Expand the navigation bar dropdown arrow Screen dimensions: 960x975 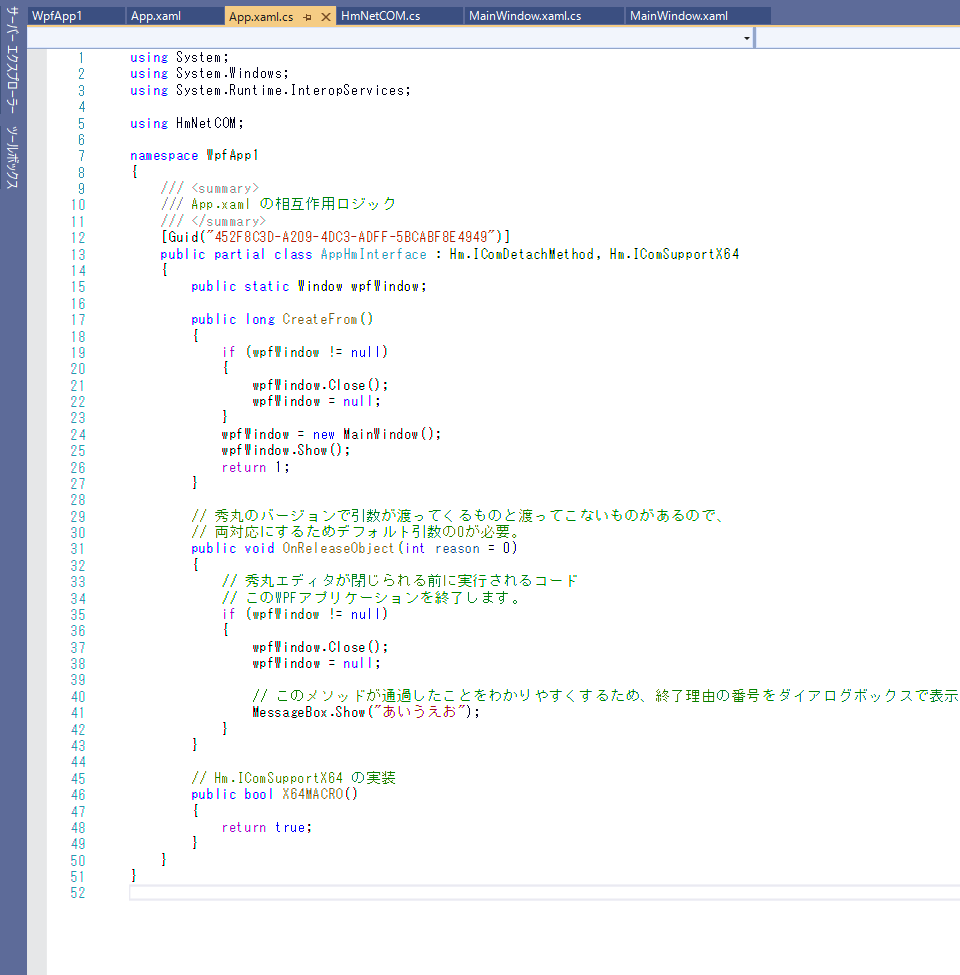coord(747,38)
